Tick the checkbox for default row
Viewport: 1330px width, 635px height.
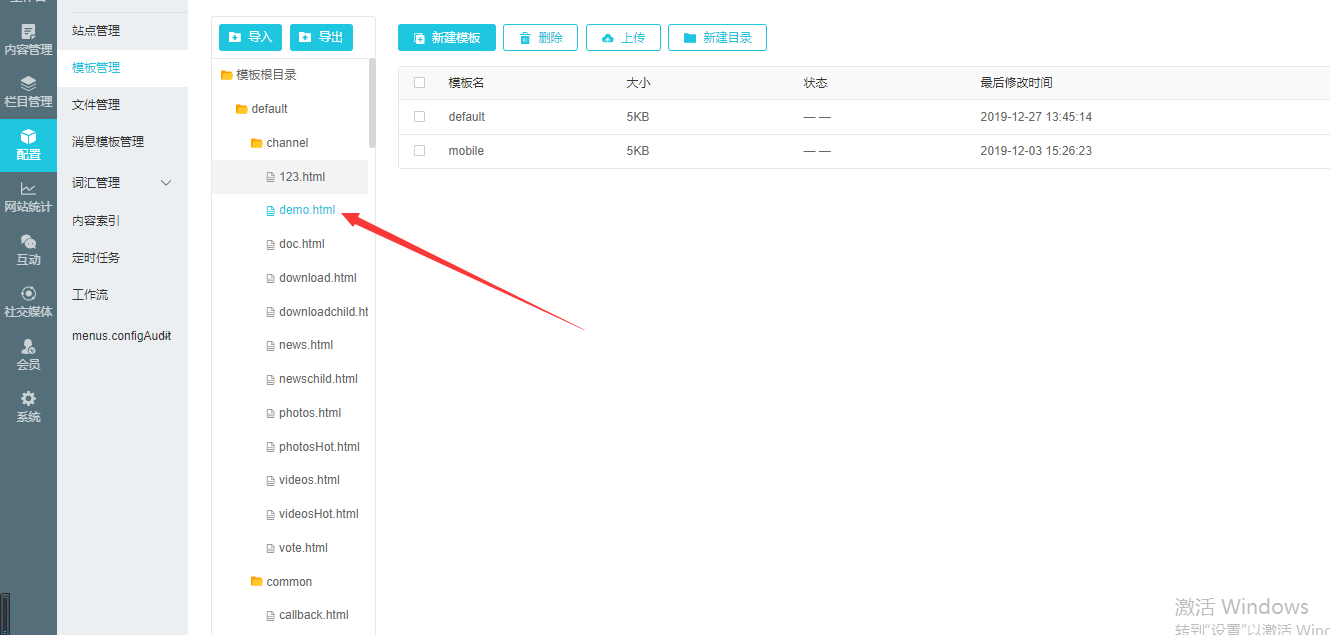[419, 117]
